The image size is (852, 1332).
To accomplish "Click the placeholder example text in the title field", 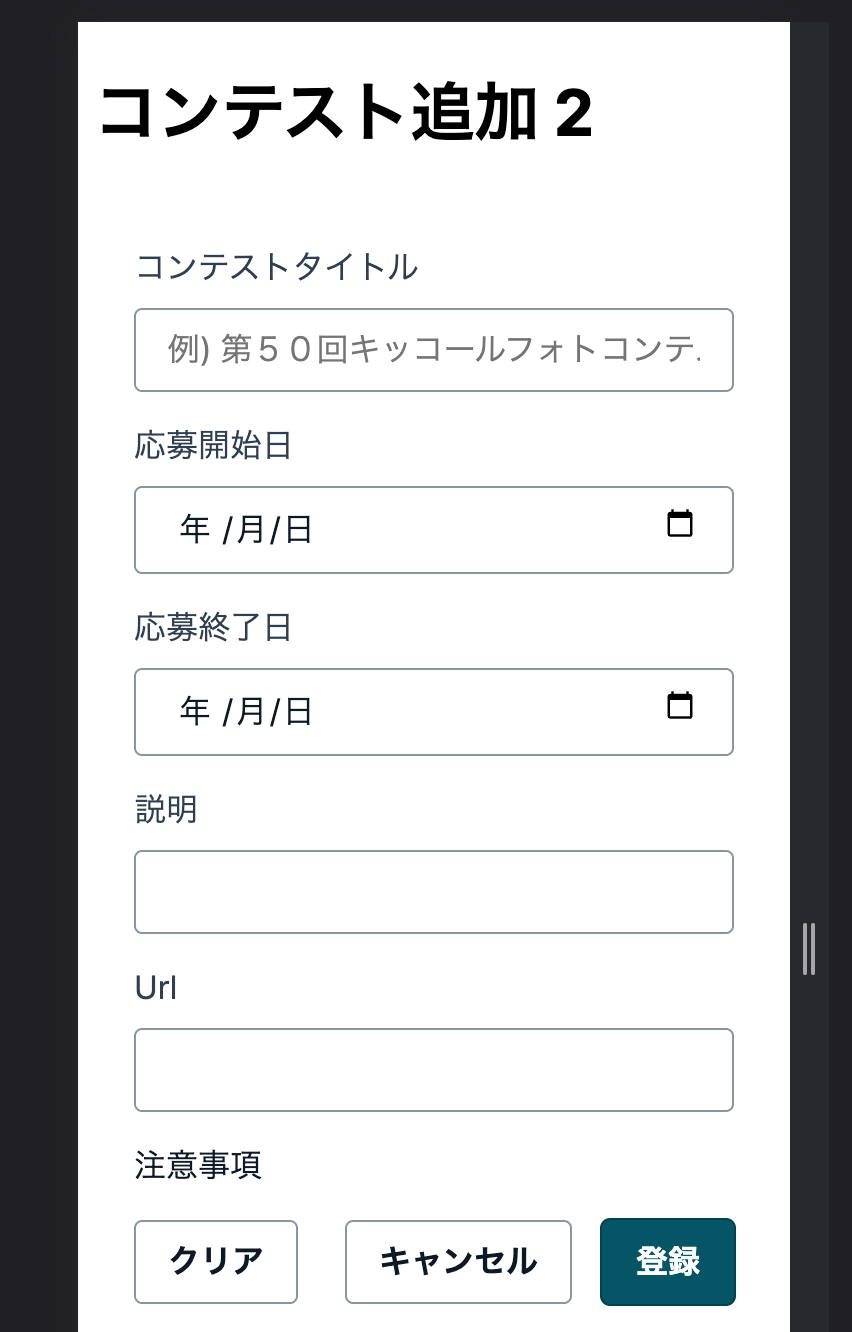I will point(434,350).
